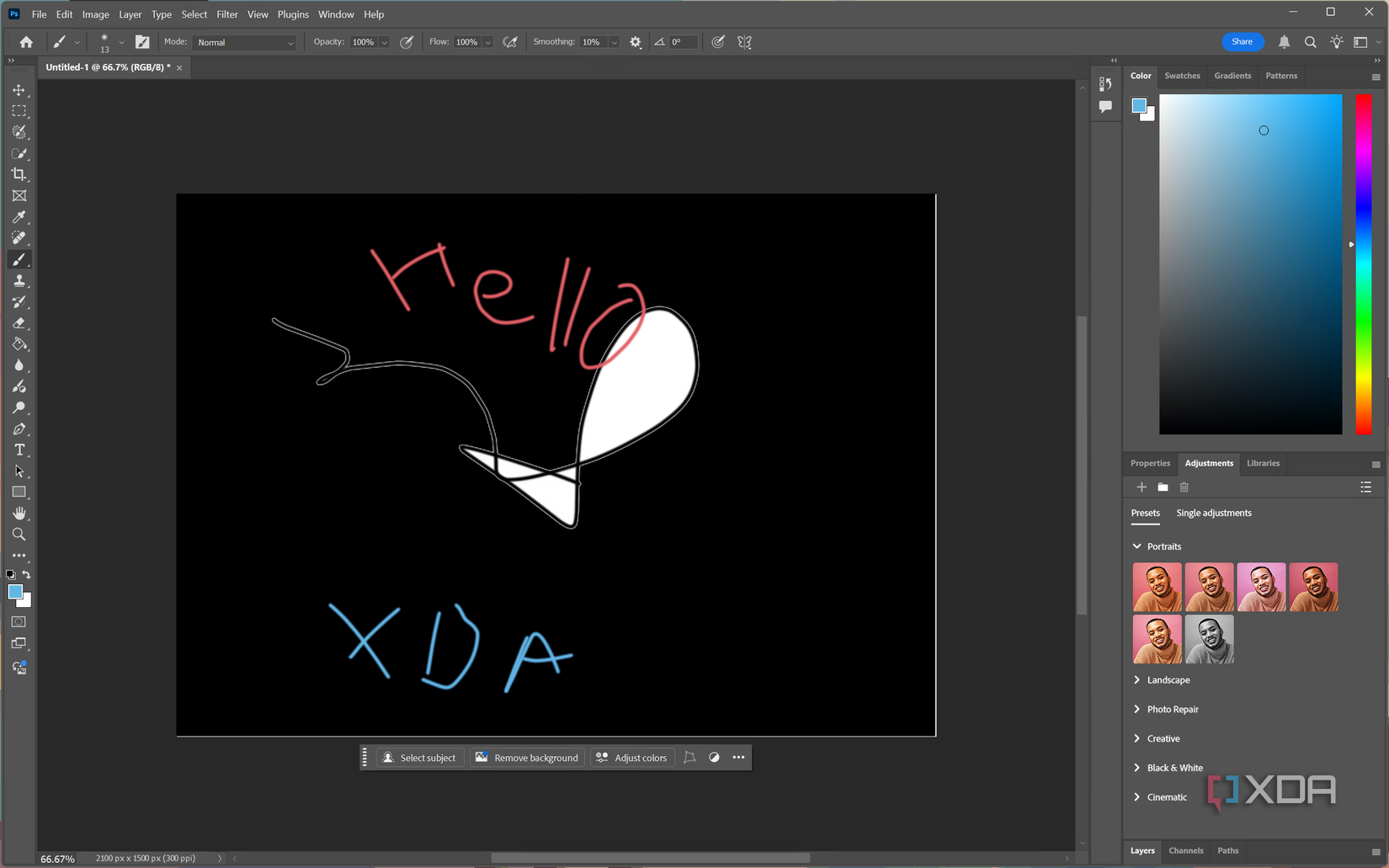Expand the Landscape presets group
Screen dimensions: 1389x868
click(1168, 679)
